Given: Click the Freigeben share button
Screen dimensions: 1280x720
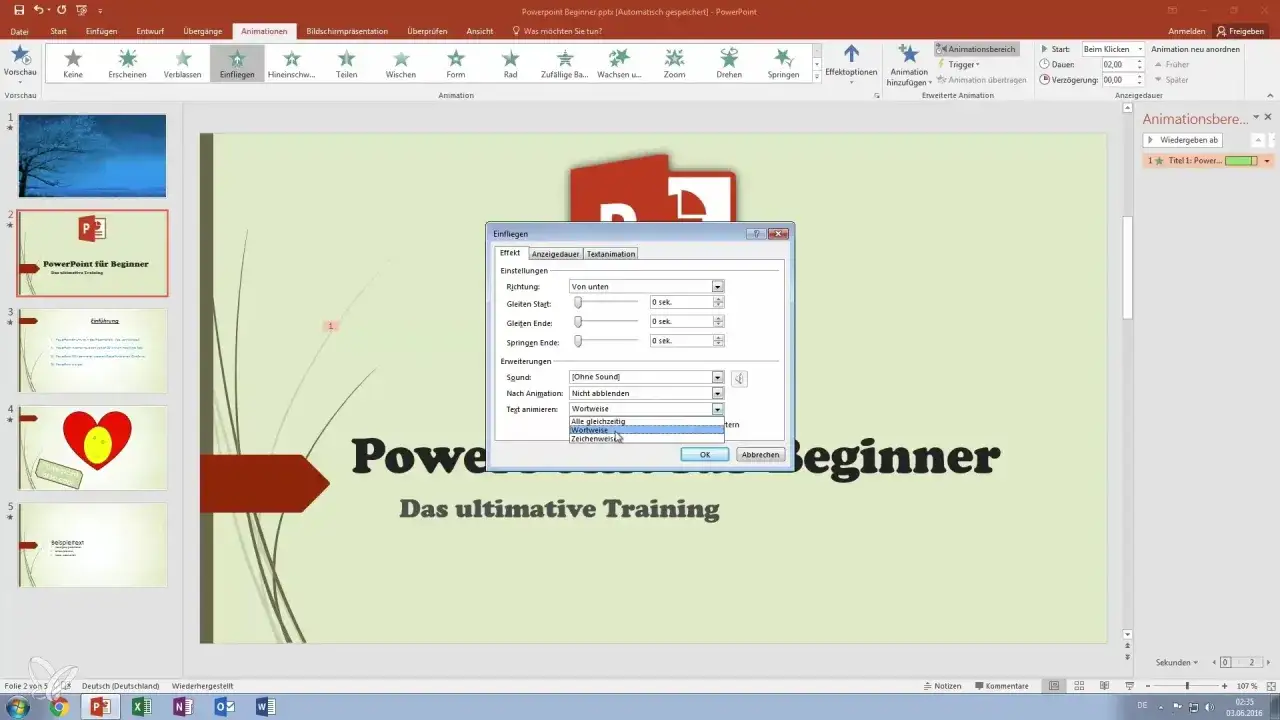Looking at the screenshot, I should pyautogui.click(x=1240, y=31).
